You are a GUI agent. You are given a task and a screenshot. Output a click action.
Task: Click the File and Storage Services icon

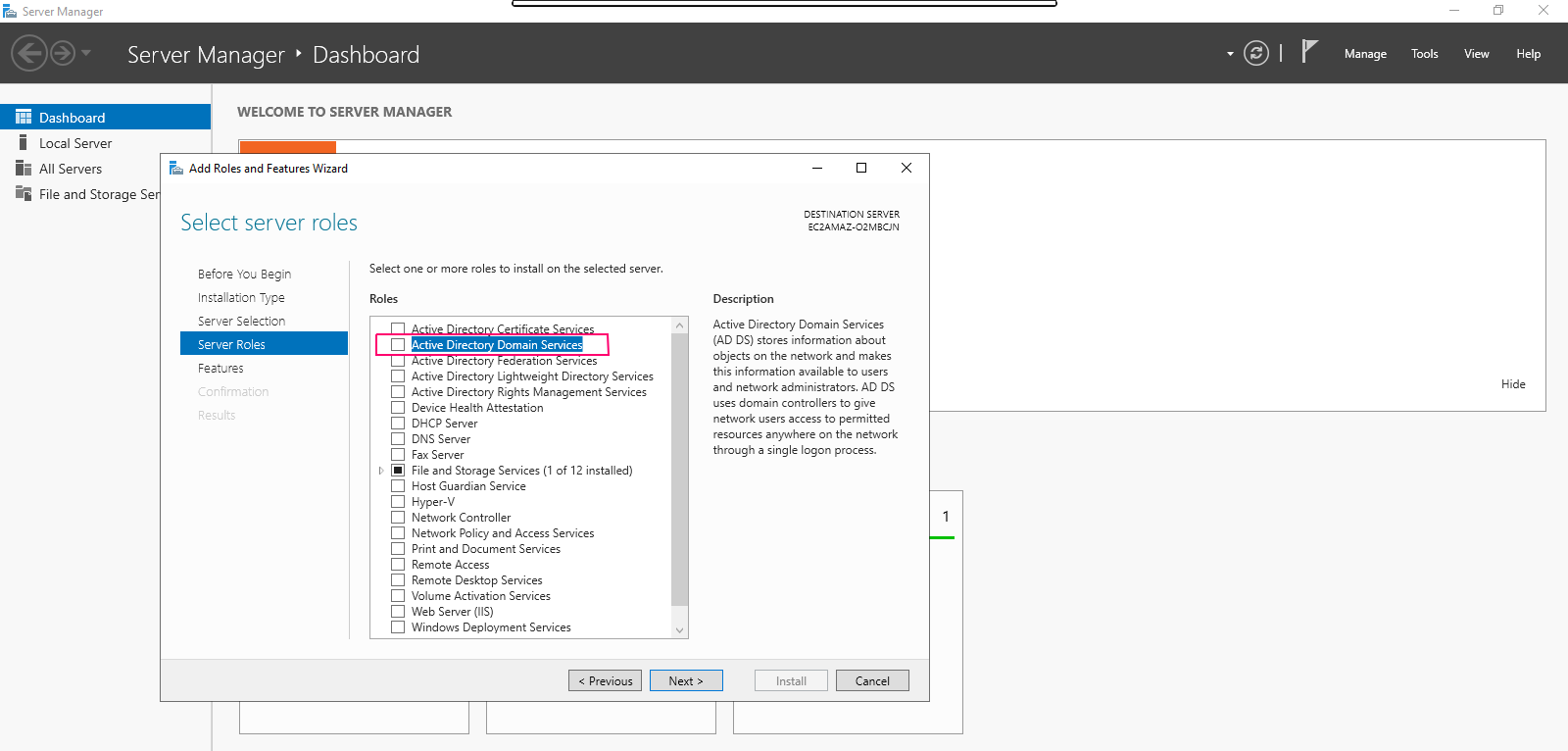[24, 194]
